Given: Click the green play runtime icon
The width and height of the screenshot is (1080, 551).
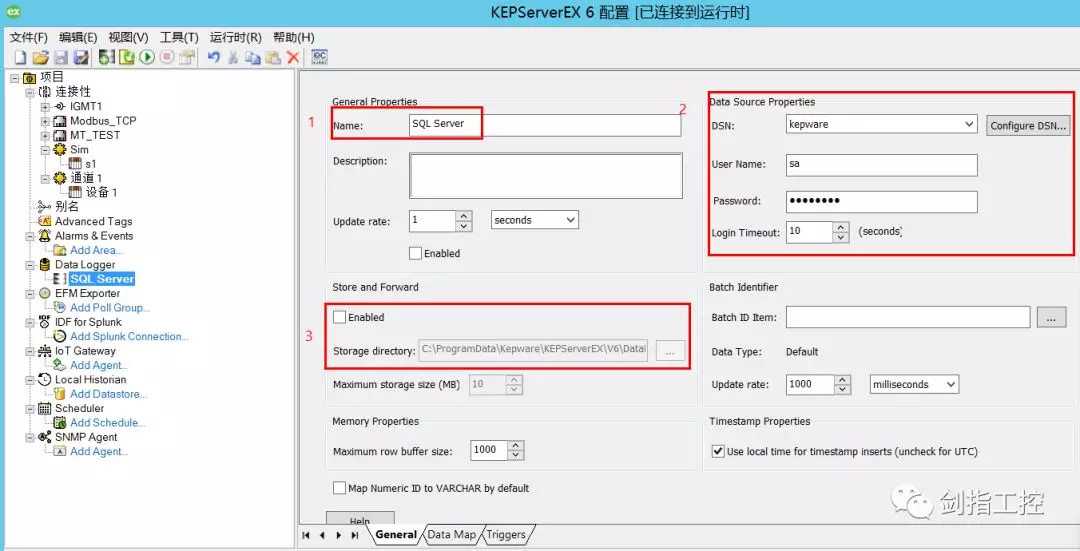Looking at the screenshot, I should pos(147,58).
